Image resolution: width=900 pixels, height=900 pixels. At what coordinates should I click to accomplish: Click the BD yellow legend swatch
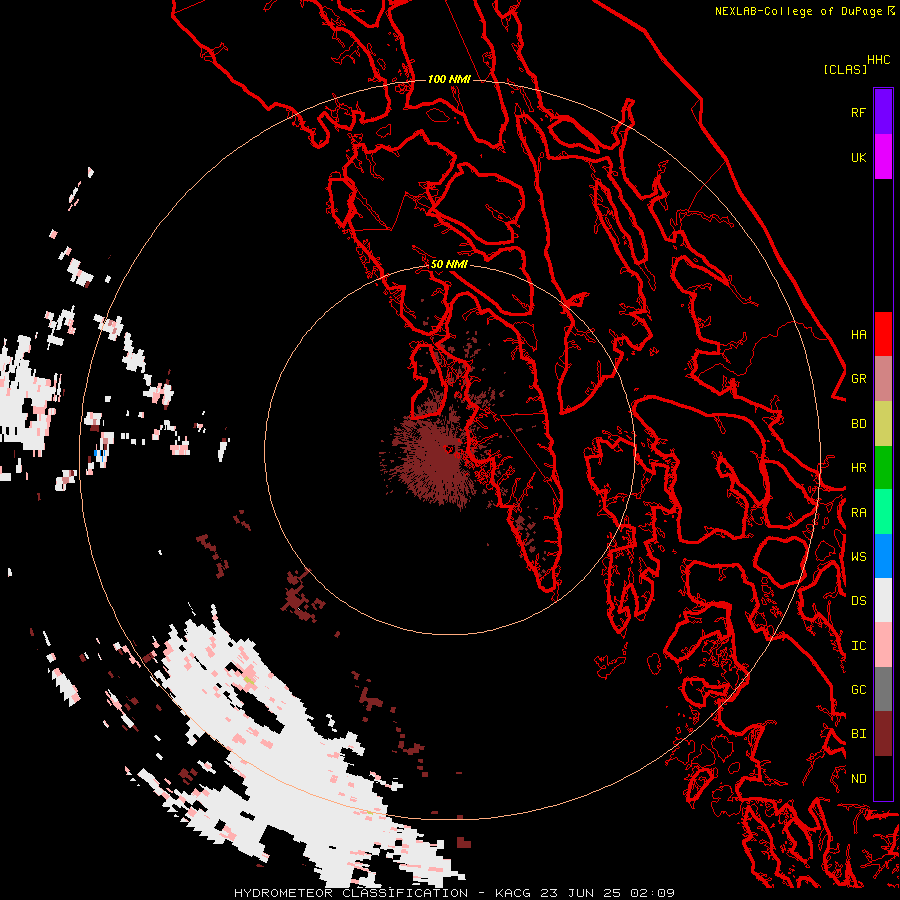click(x=883, y=424)
